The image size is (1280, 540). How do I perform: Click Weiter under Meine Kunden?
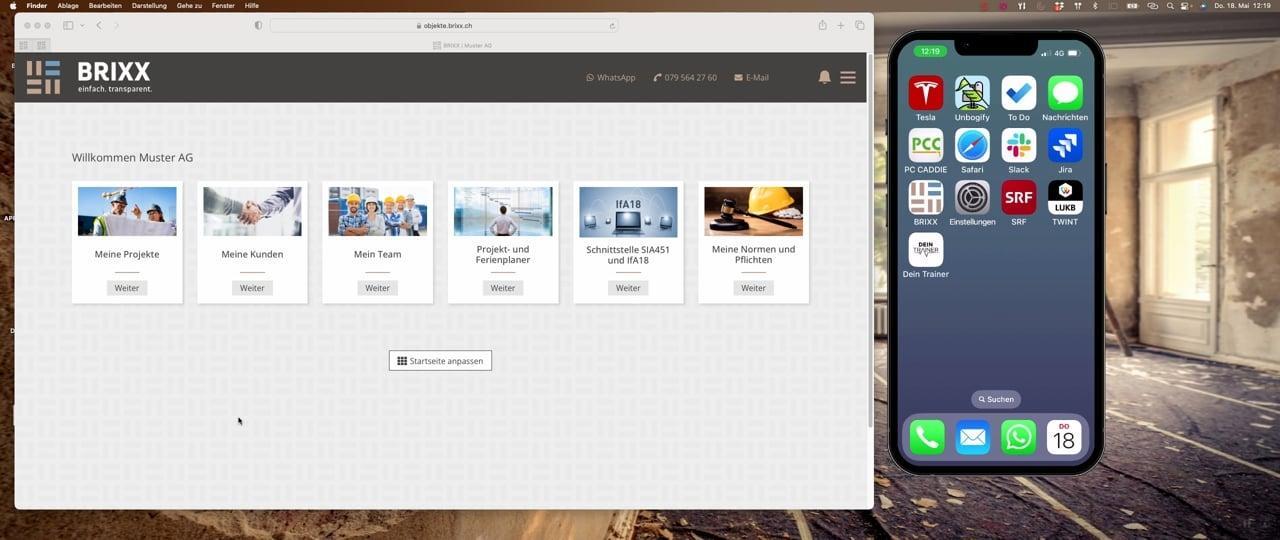(252, 288)
